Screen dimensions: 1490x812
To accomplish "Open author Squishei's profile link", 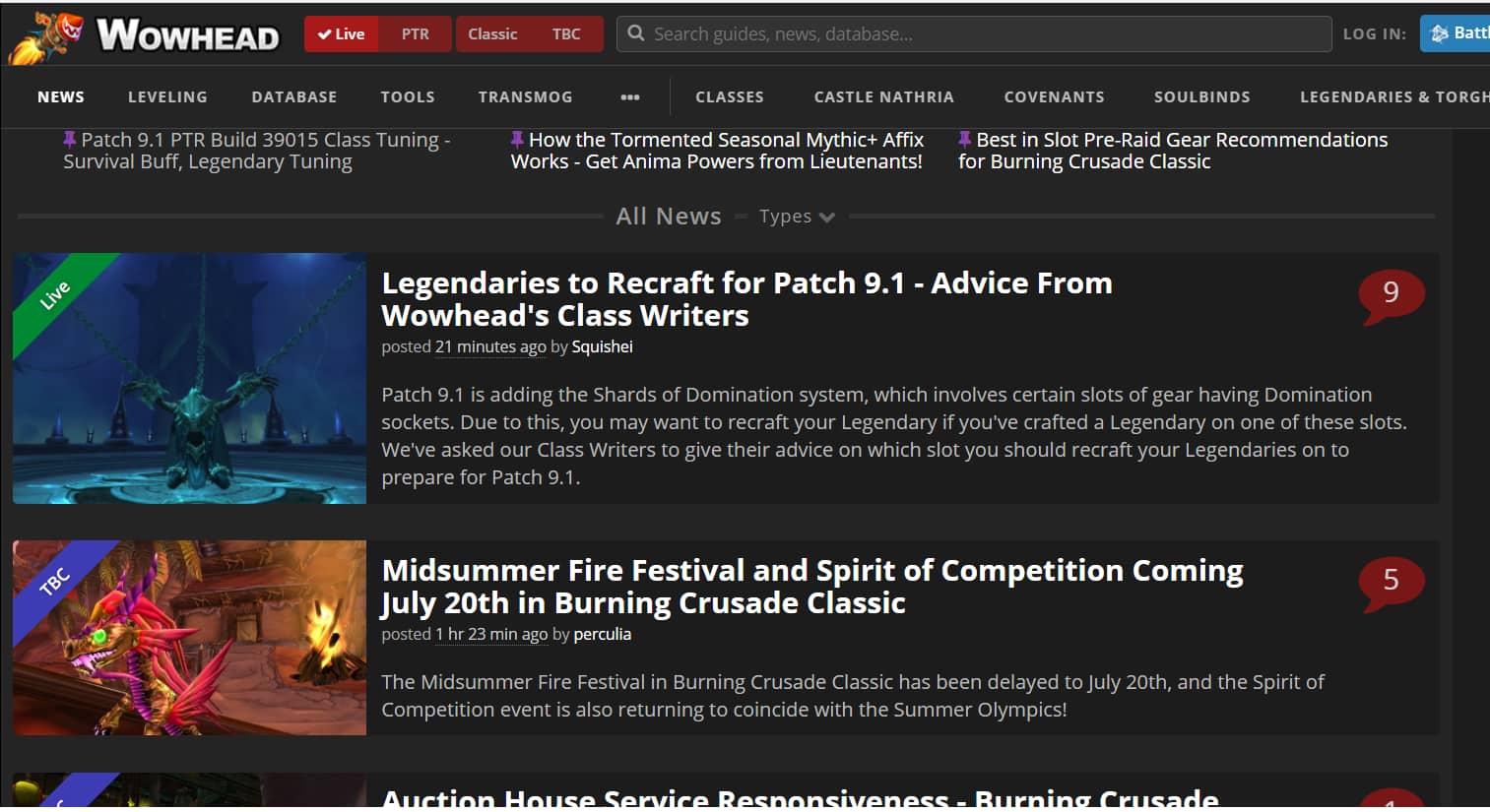I will click(602, 346).
